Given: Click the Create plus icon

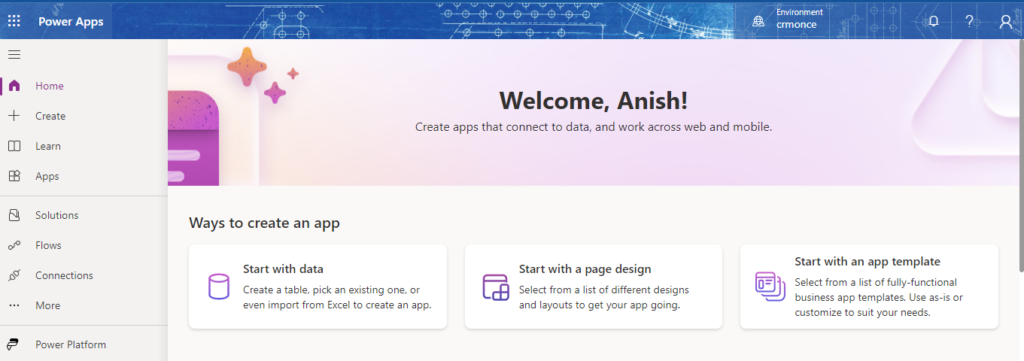Looking at the screenshot, I should pos(14,116).
